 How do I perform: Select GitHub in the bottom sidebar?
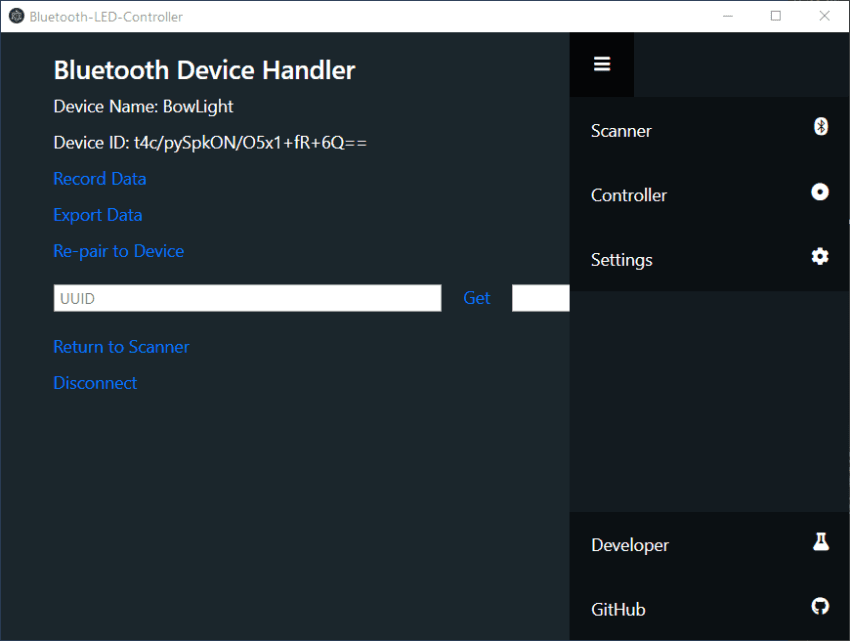point(617,609)
